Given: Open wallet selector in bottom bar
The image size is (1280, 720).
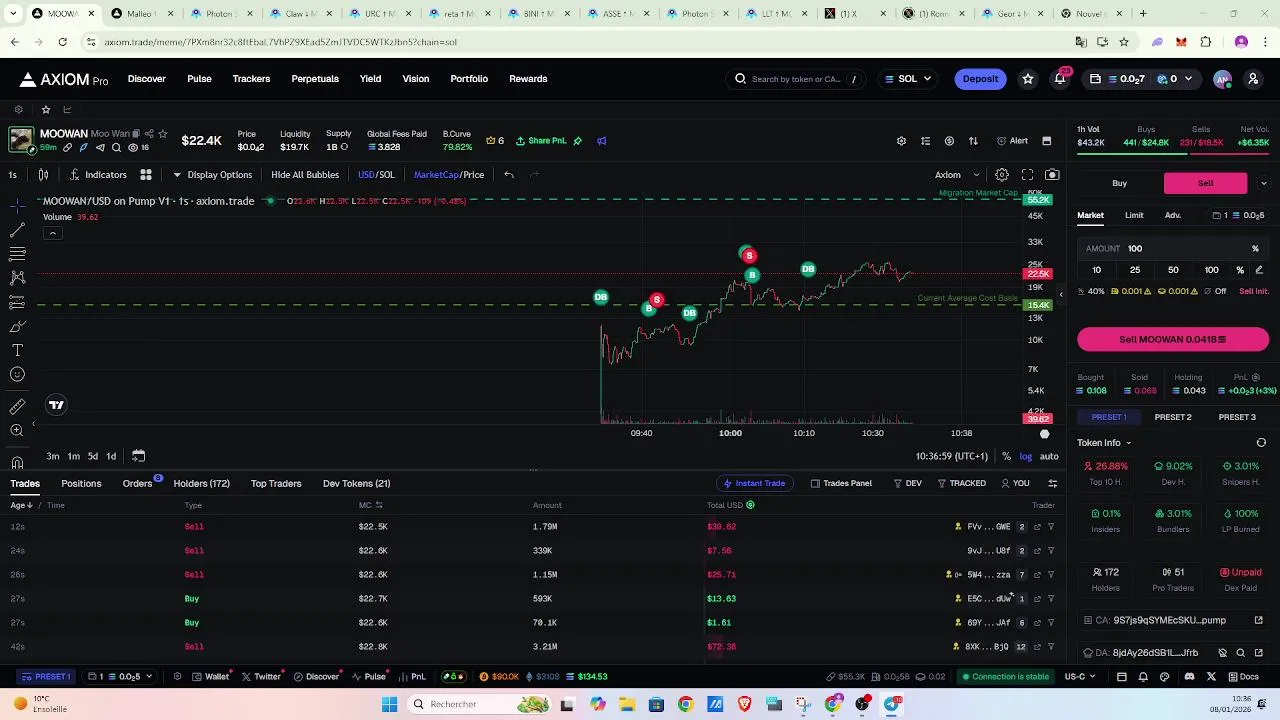Looking at the screenshot, I should click(x=120, y=677).
